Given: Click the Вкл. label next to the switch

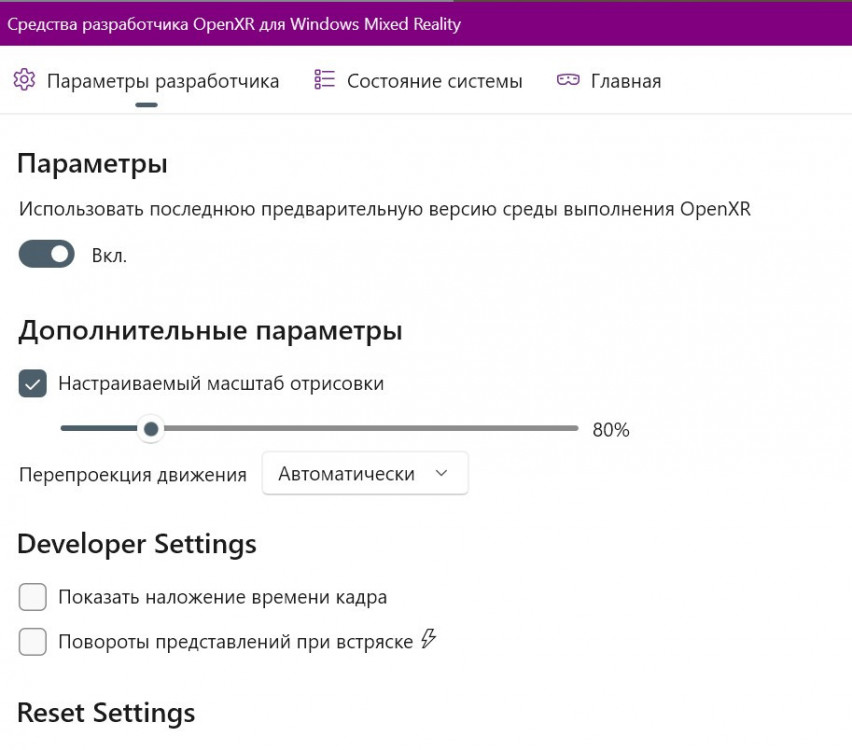Looking at the screenshot, I should [109, 256].
